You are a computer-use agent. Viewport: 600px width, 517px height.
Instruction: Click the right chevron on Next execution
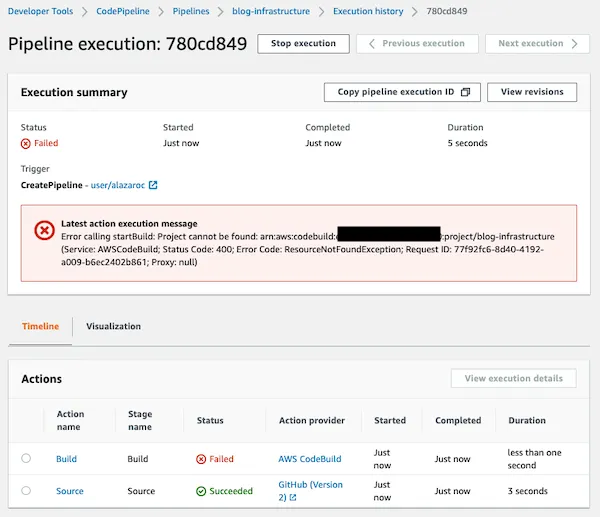(574, 44)
